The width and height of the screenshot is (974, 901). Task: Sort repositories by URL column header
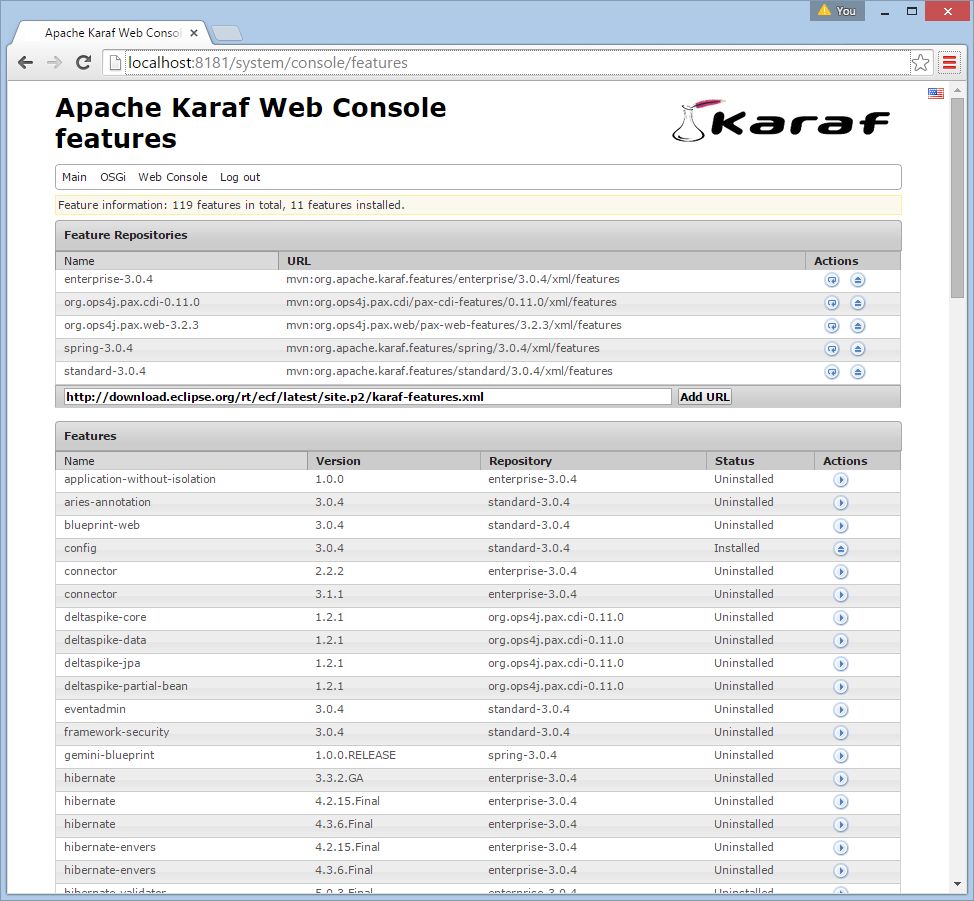coord(542,261)
